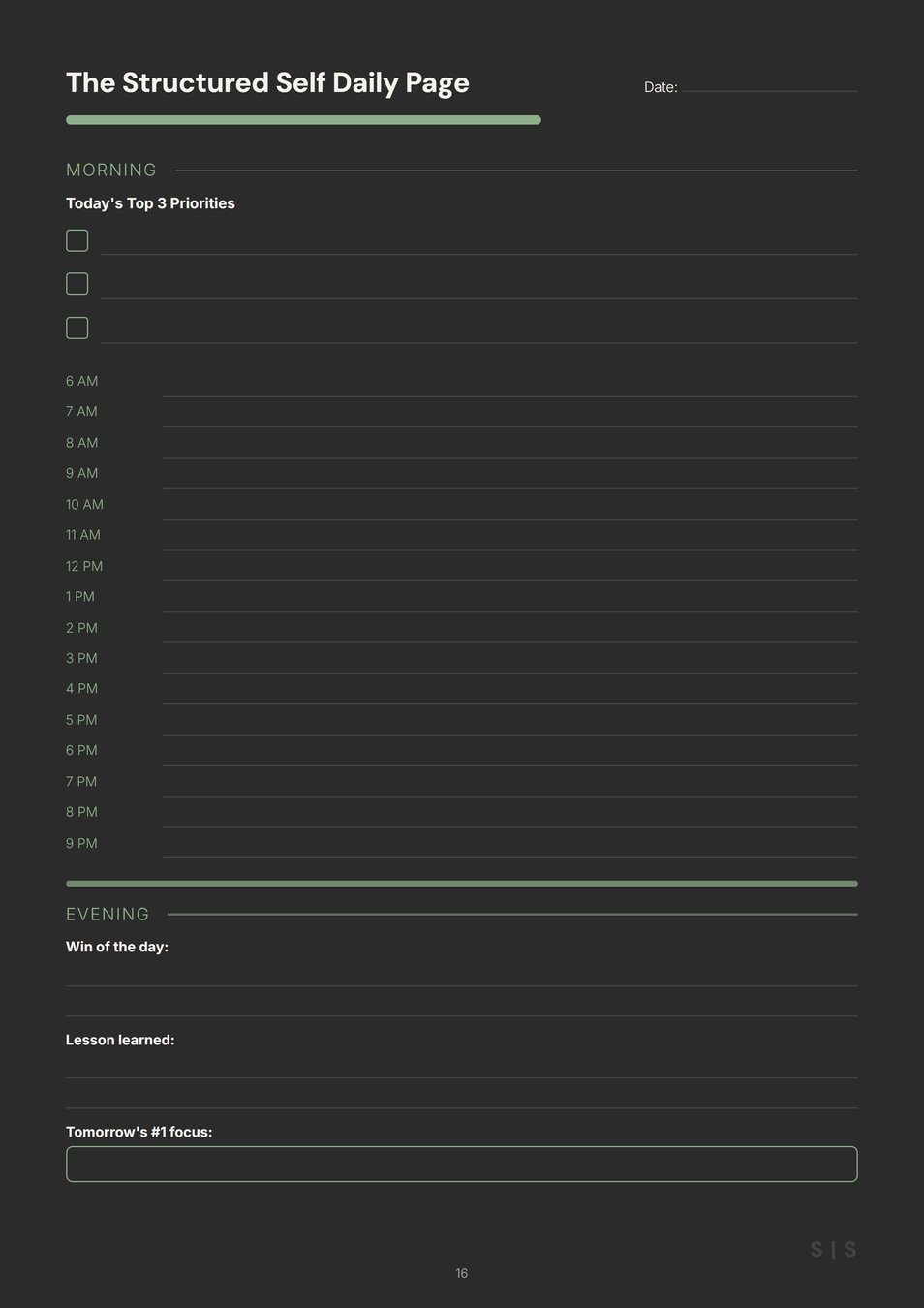This screenshot has width=924, height=1308.
Task: Click the MORNING section heading
Action: [x=111, y=171]
